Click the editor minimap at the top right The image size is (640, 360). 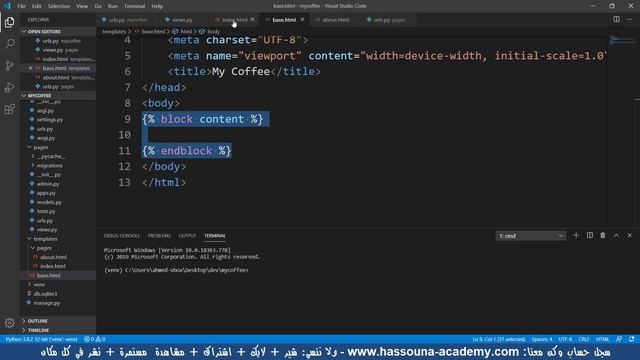(622, 41)
